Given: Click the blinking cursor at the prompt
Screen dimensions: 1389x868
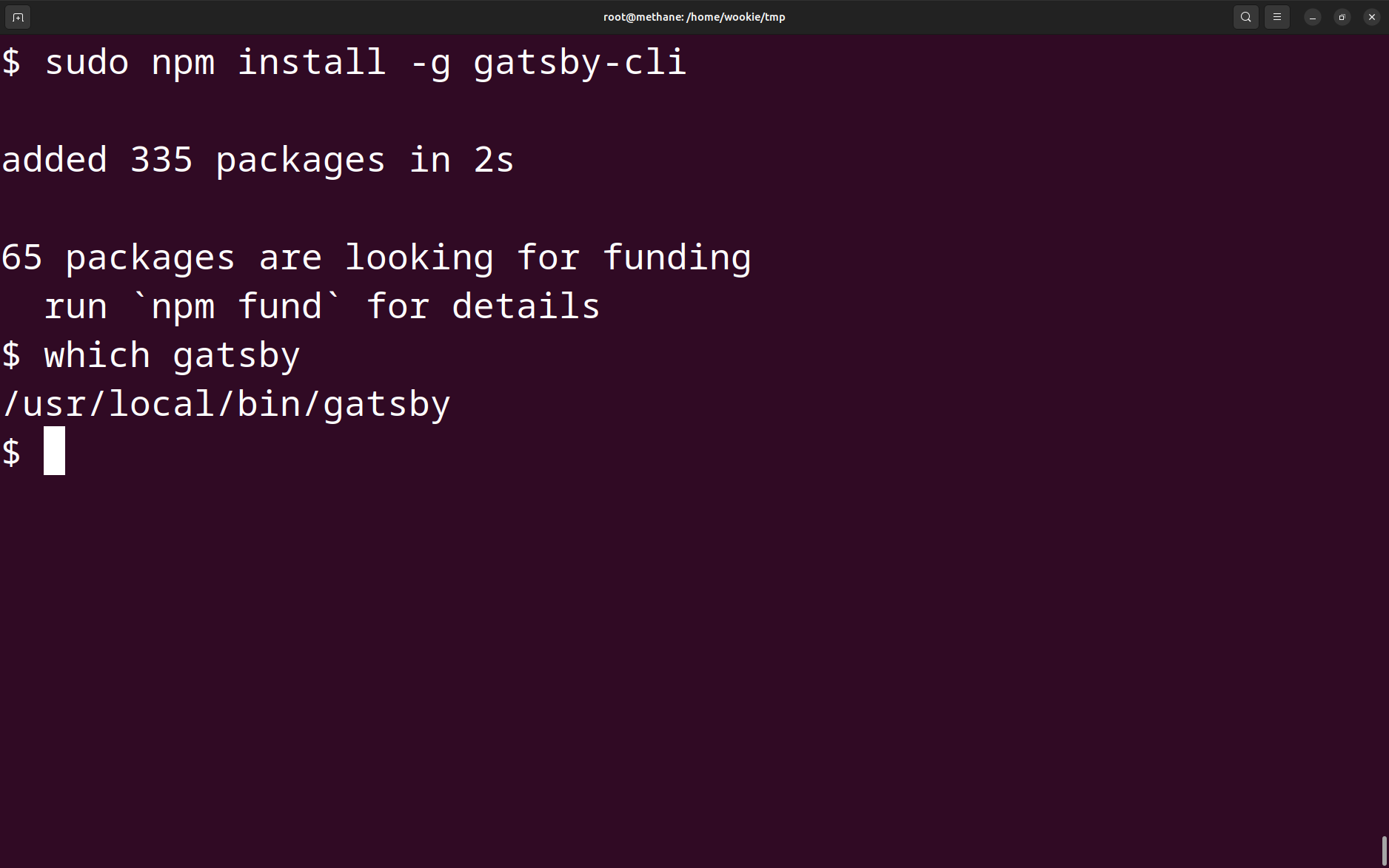Looking at the screenshot, I should pyautogui.click(x=54, y=451).
